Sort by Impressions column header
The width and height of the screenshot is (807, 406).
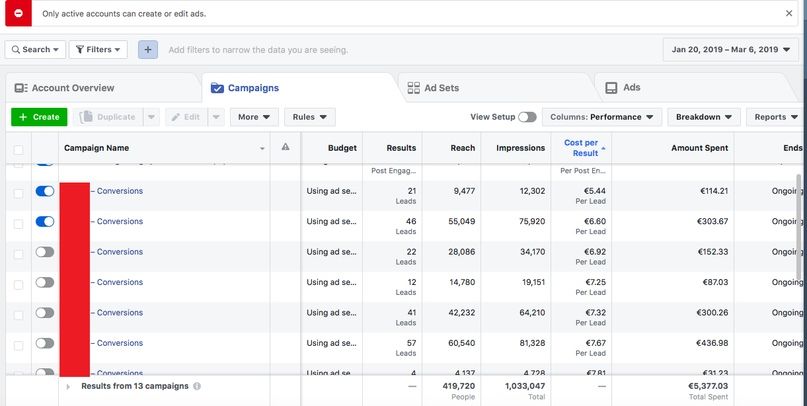click(516, 148)
